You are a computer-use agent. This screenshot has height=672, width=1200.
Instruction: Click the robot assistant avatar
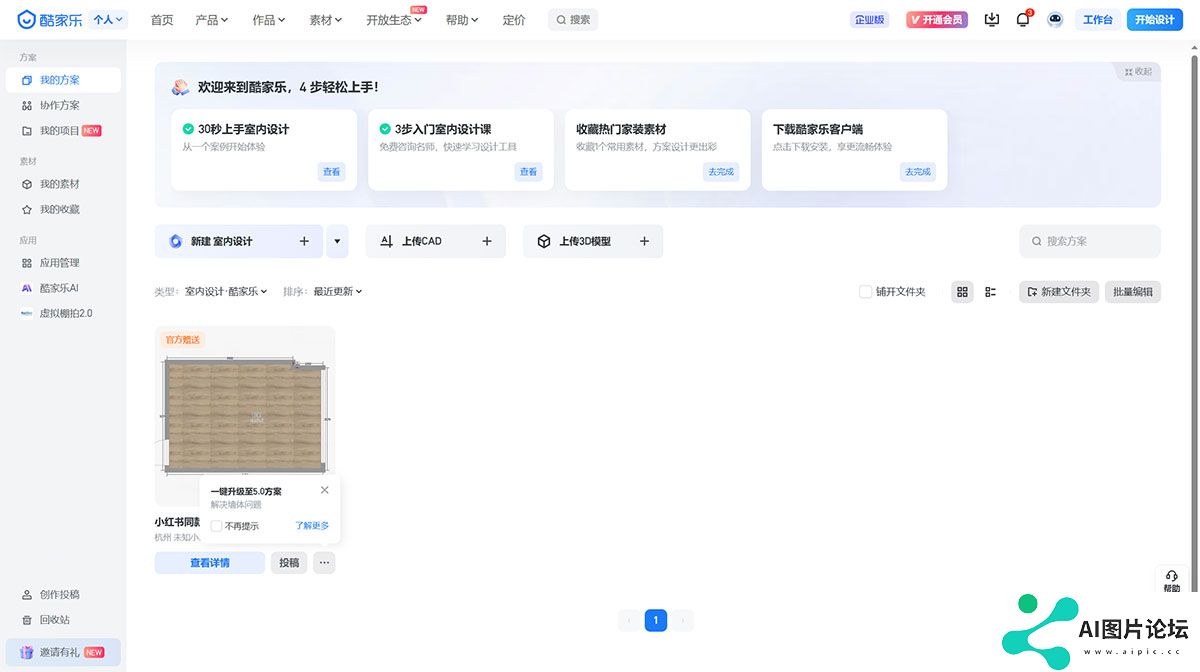(1055, 19)
